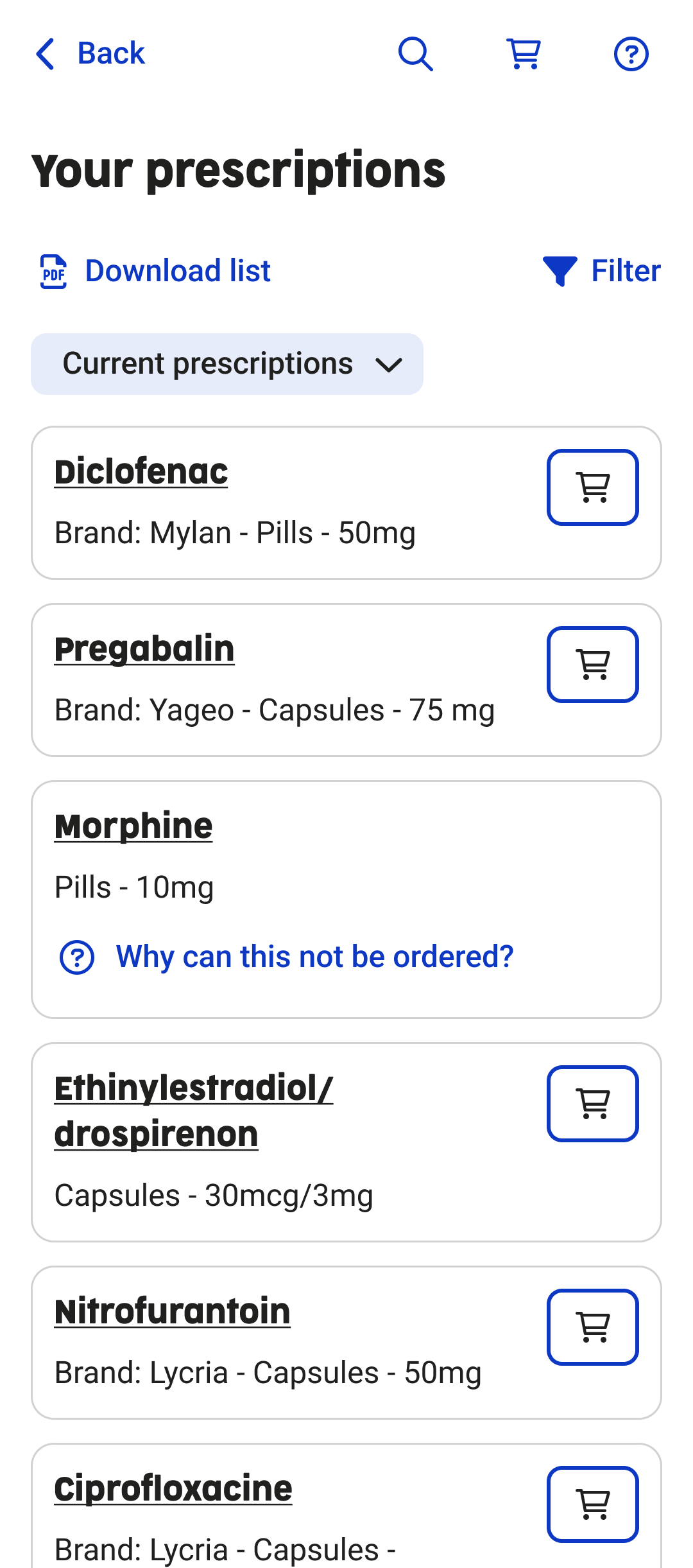This screenshot has height=1568, width=693.
Task: Open the shopping cart in header
Action: tap(524, 54)
